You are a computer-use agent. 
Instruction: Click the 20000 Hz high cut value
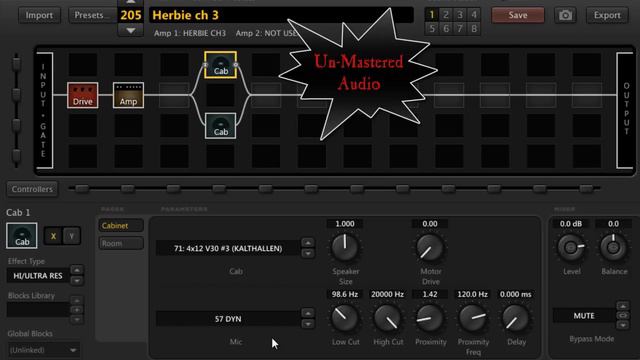387,294
